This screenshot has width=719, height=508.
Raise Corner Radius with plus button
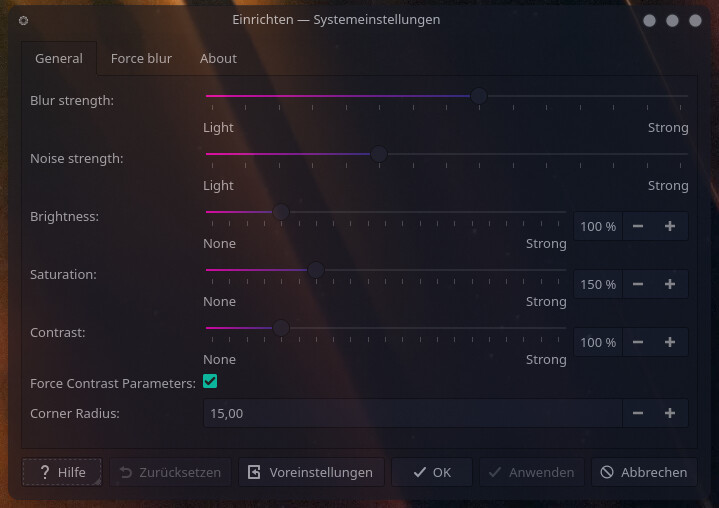[x=670, y=413]
